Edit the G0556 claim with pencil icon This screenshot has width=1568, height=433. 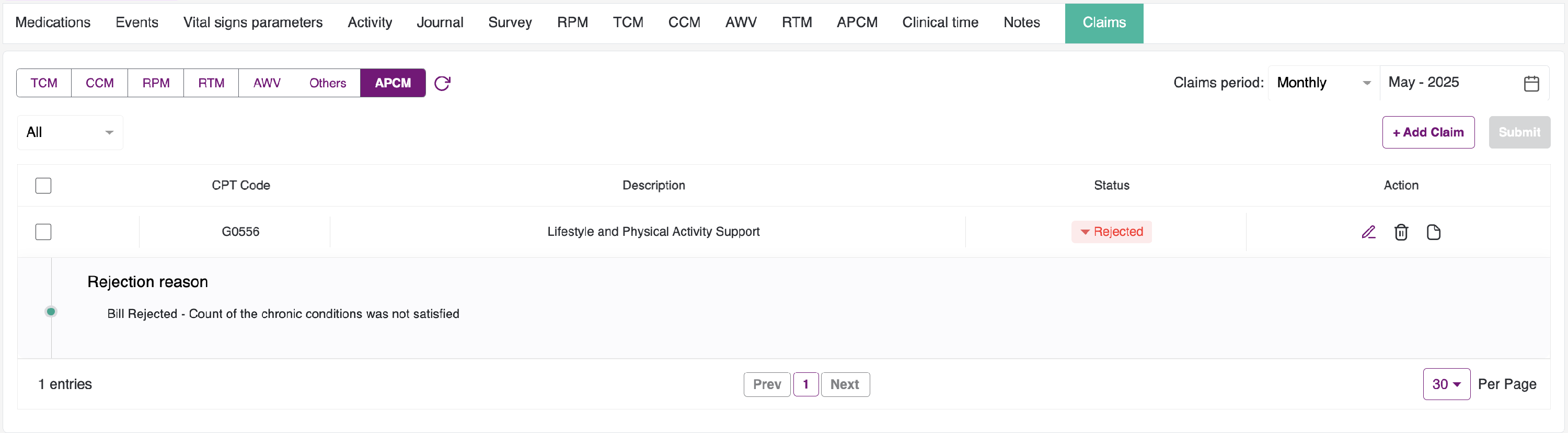tap(1368, 232)
